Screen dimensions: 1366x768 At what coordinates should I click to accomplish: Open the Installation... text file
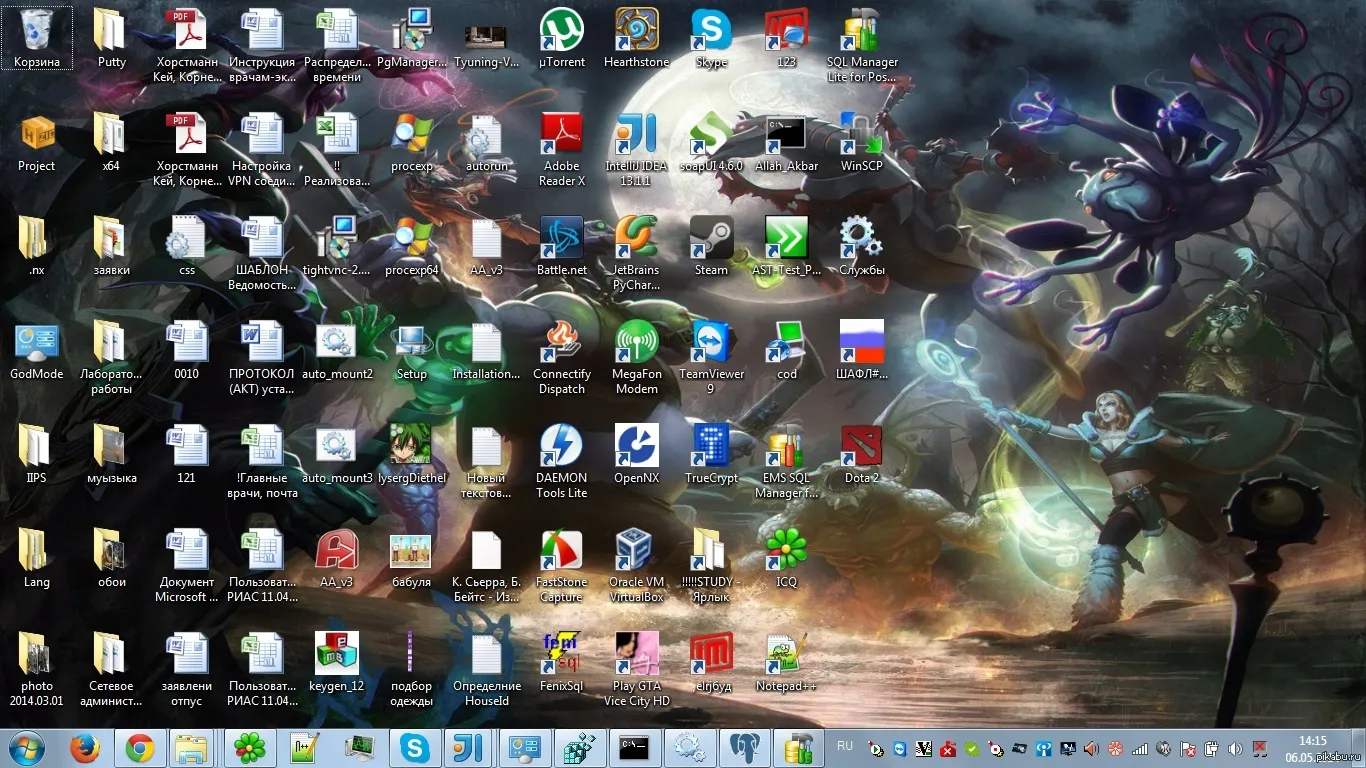(x=487, y=350)
